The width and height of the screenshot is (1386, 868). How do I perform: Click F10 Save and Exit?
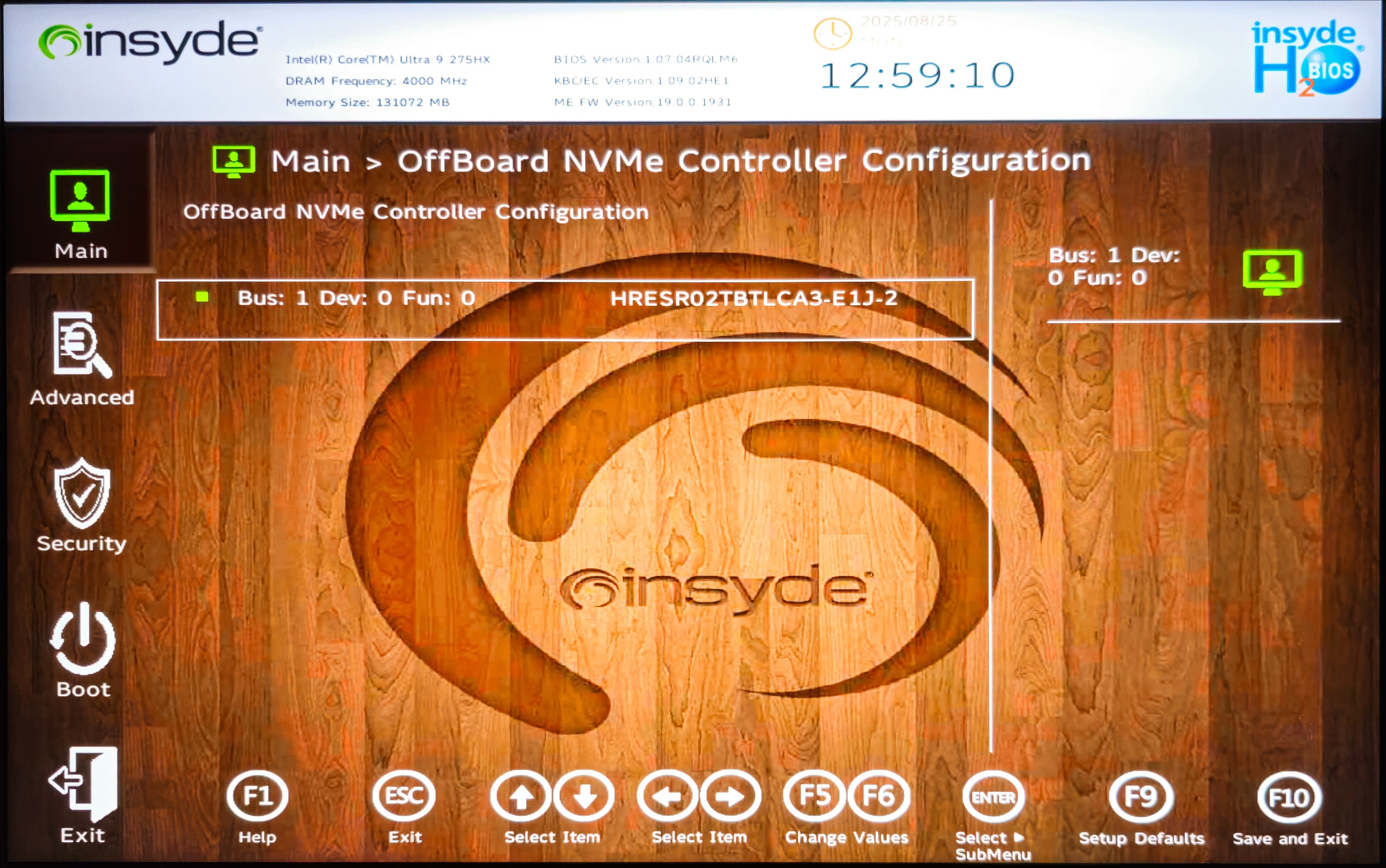[1289, 798]
